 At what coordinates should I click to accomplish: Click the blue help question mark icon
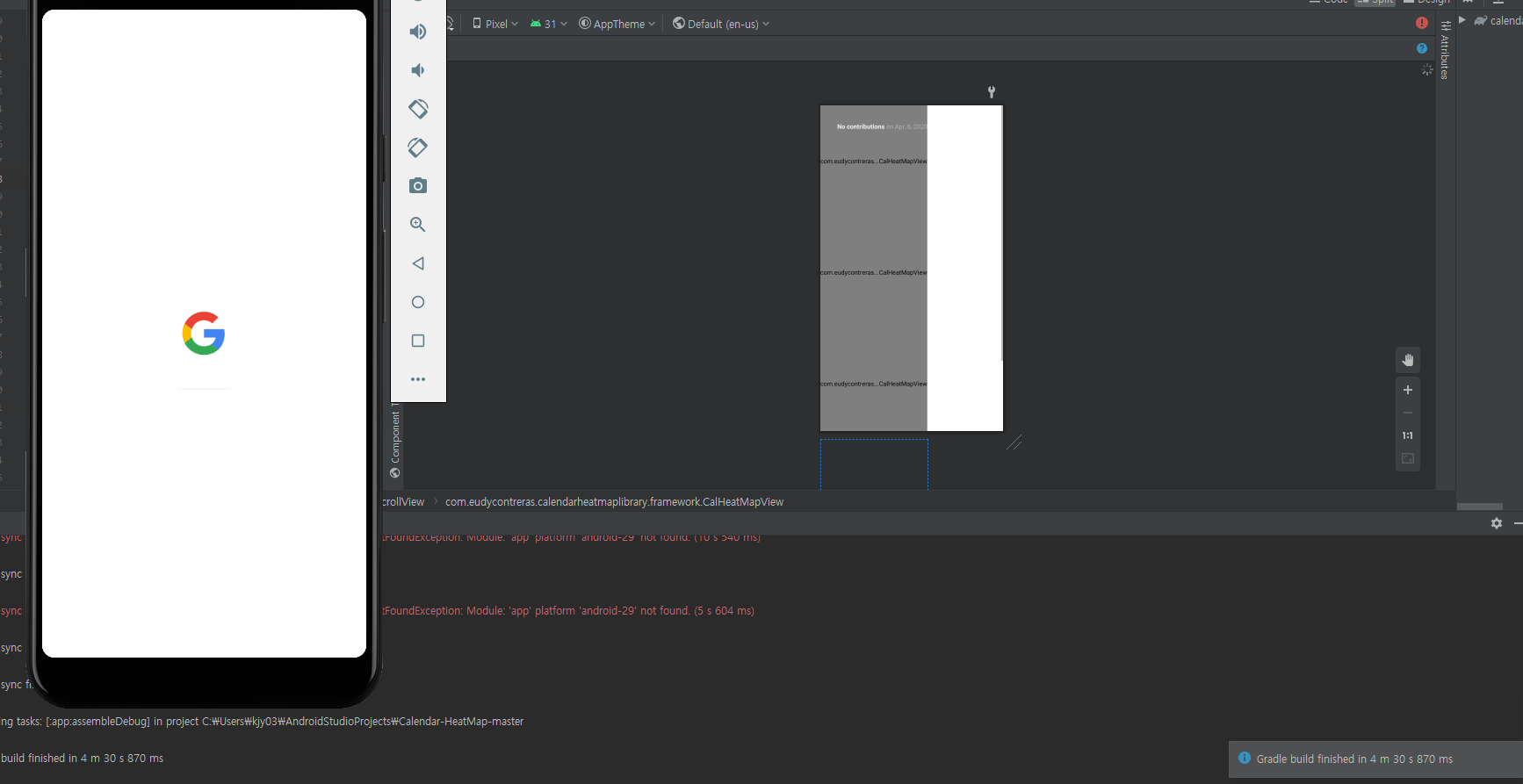coord(1422,48)
